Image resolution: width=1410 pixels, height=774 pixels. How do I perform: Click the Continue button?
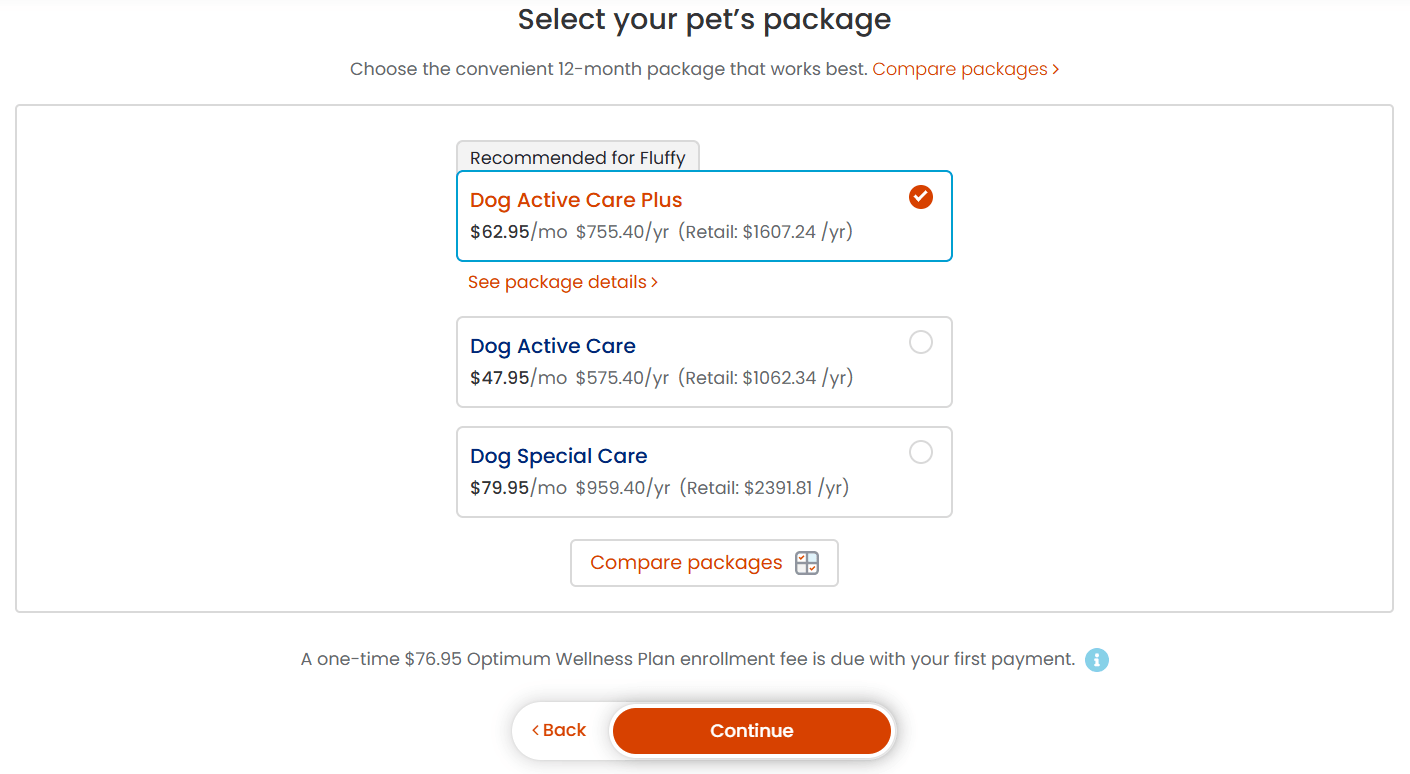point(751,730)
